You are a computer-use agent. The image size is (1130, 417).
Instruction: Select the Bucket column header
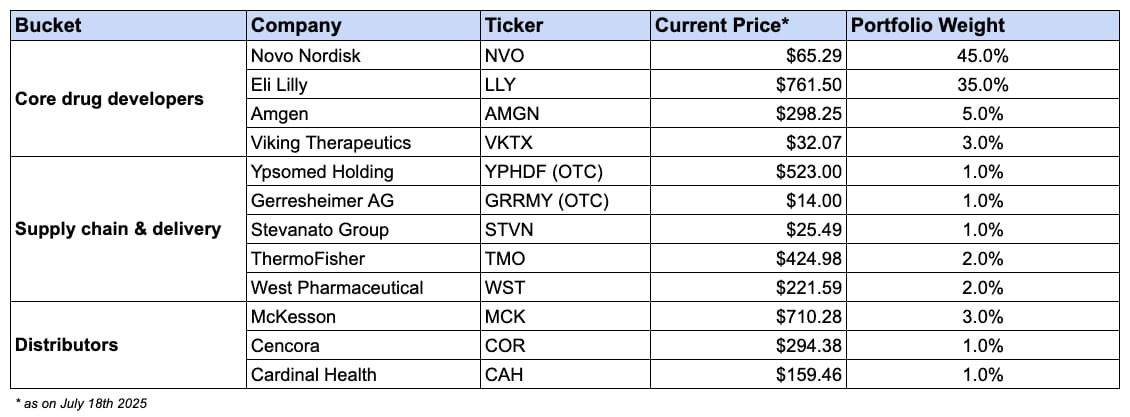128,26
